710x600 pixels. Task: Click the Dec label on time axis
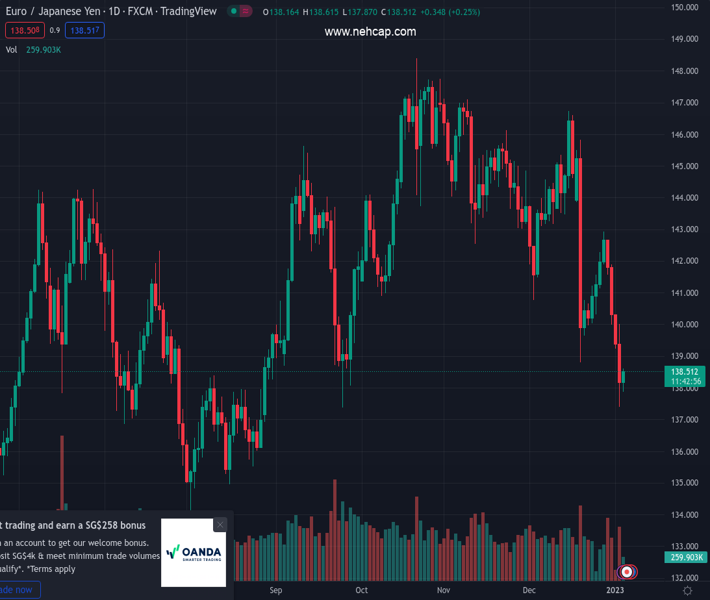(x=529, y=591)
